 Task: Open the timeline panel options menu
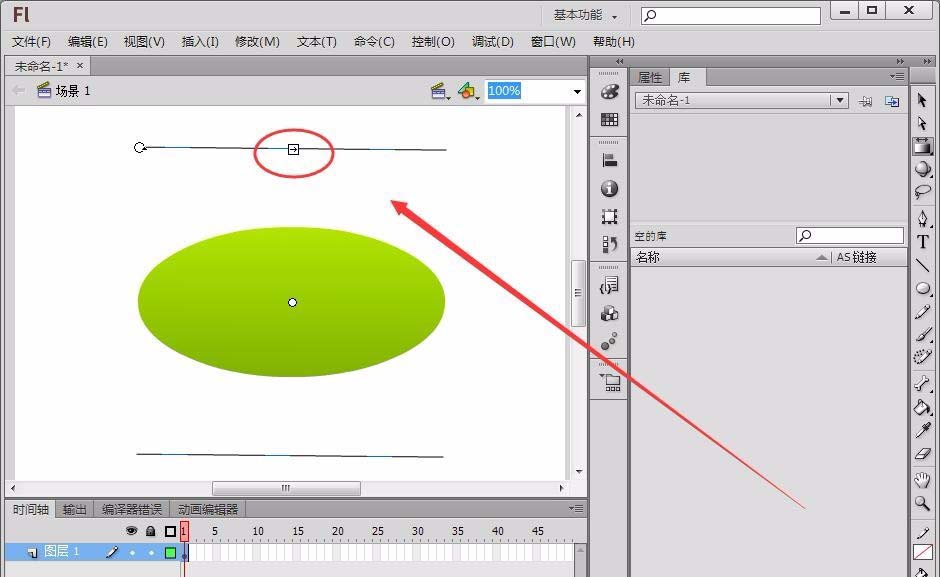point(576,509)
